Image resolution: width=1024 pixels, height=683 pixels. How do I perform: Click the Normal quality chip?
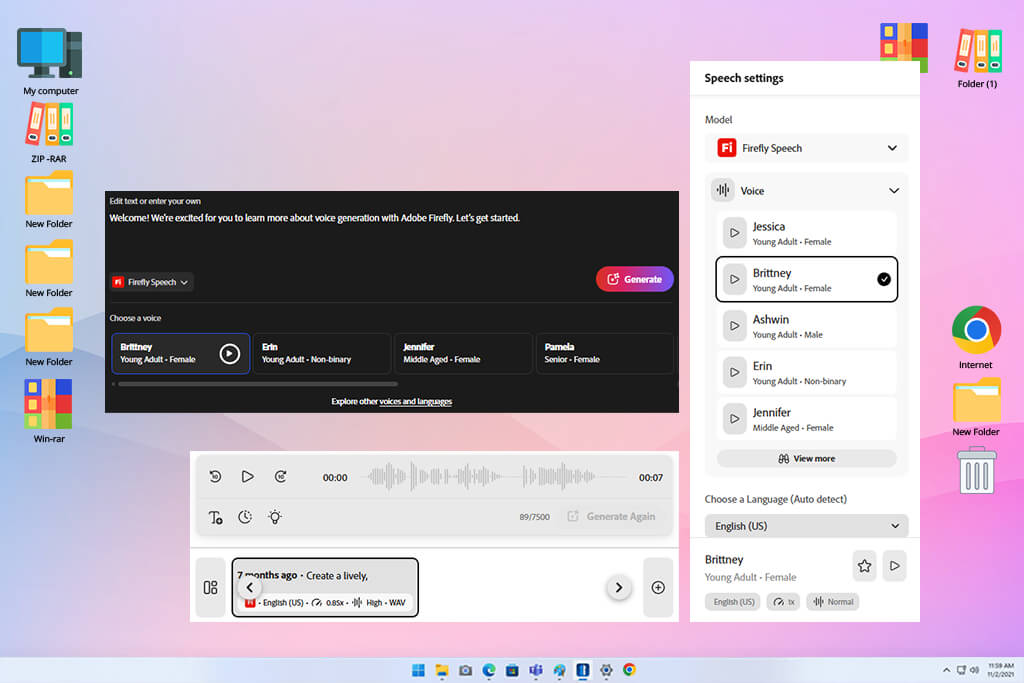[x=833, y=602]
